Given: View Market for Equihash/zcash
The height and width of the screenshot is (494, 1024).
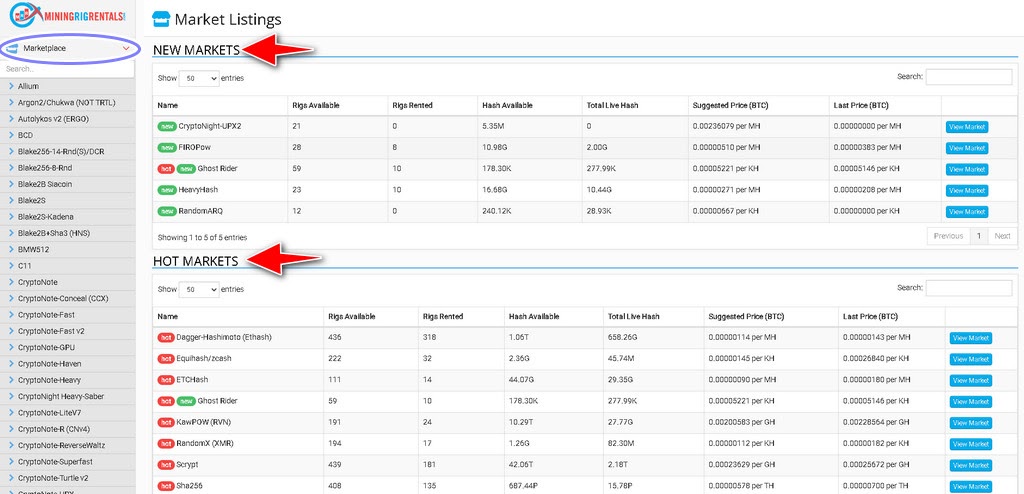Looking at the screenshot, I should 970,359.
